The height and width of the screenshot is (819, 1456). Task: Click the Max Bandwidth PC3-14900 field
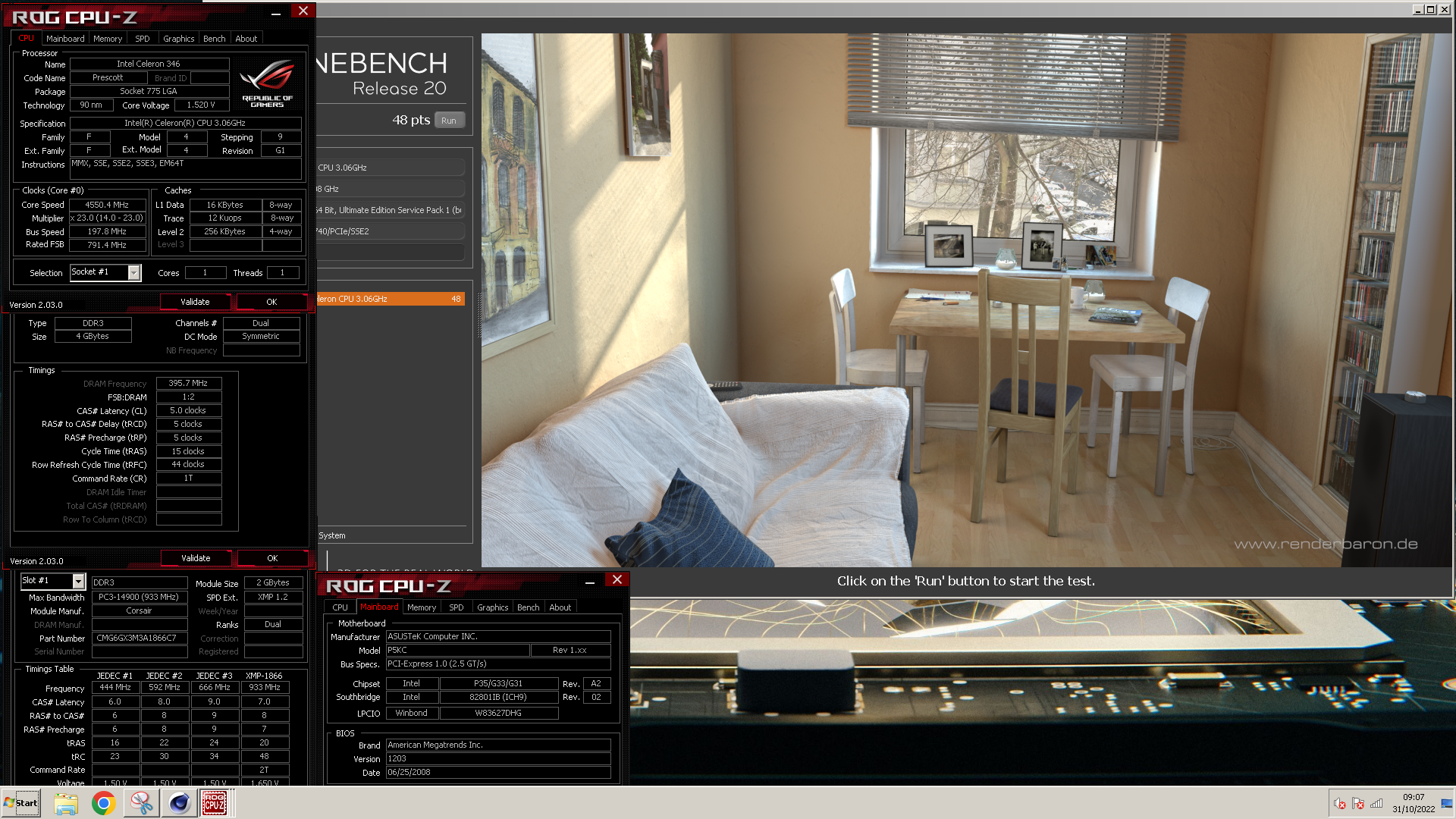[x=139, y=597]
